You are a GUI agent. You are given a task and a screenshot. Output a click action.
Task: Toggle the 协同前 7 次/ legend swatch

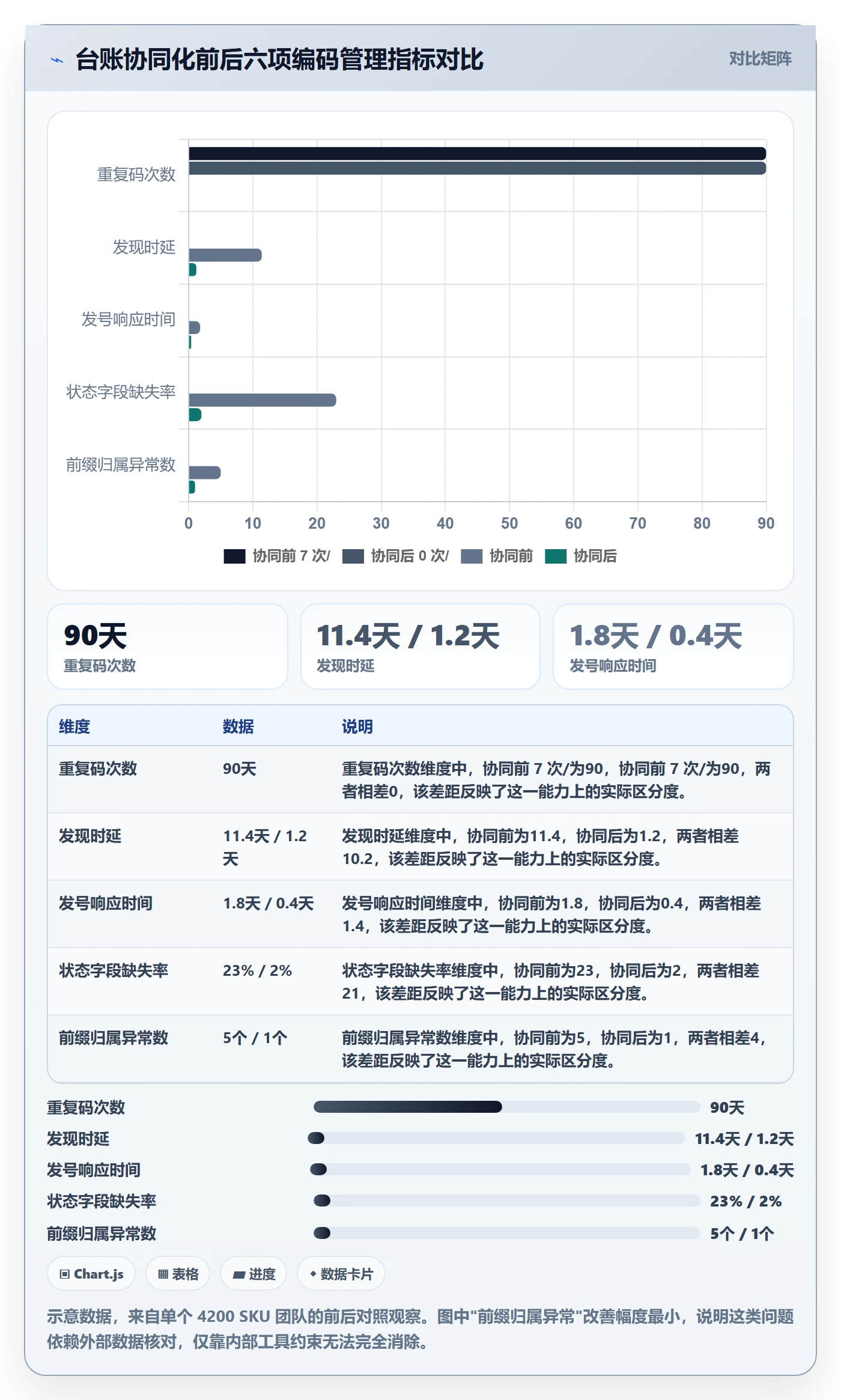pos(234,556)
